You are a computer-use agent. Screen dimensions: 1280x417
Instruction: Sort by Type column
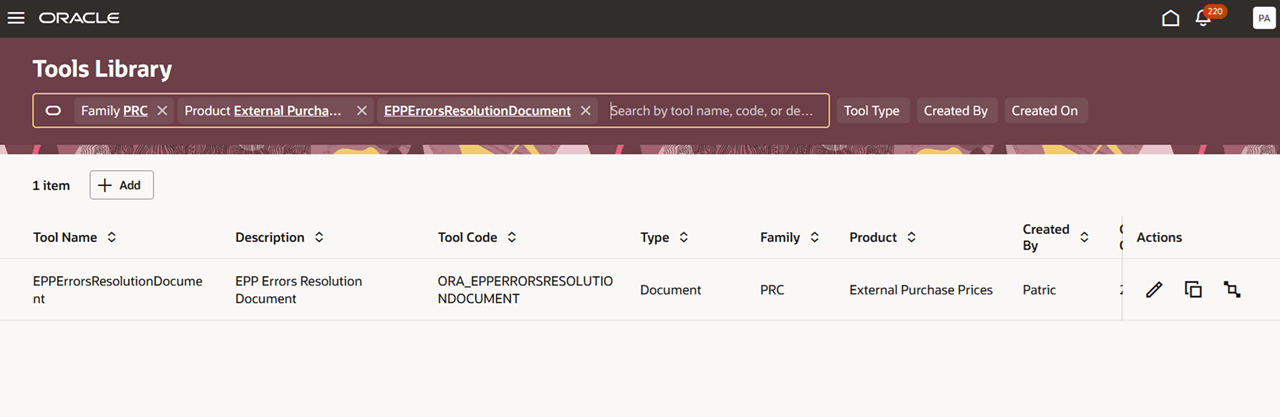coord(684,238)
